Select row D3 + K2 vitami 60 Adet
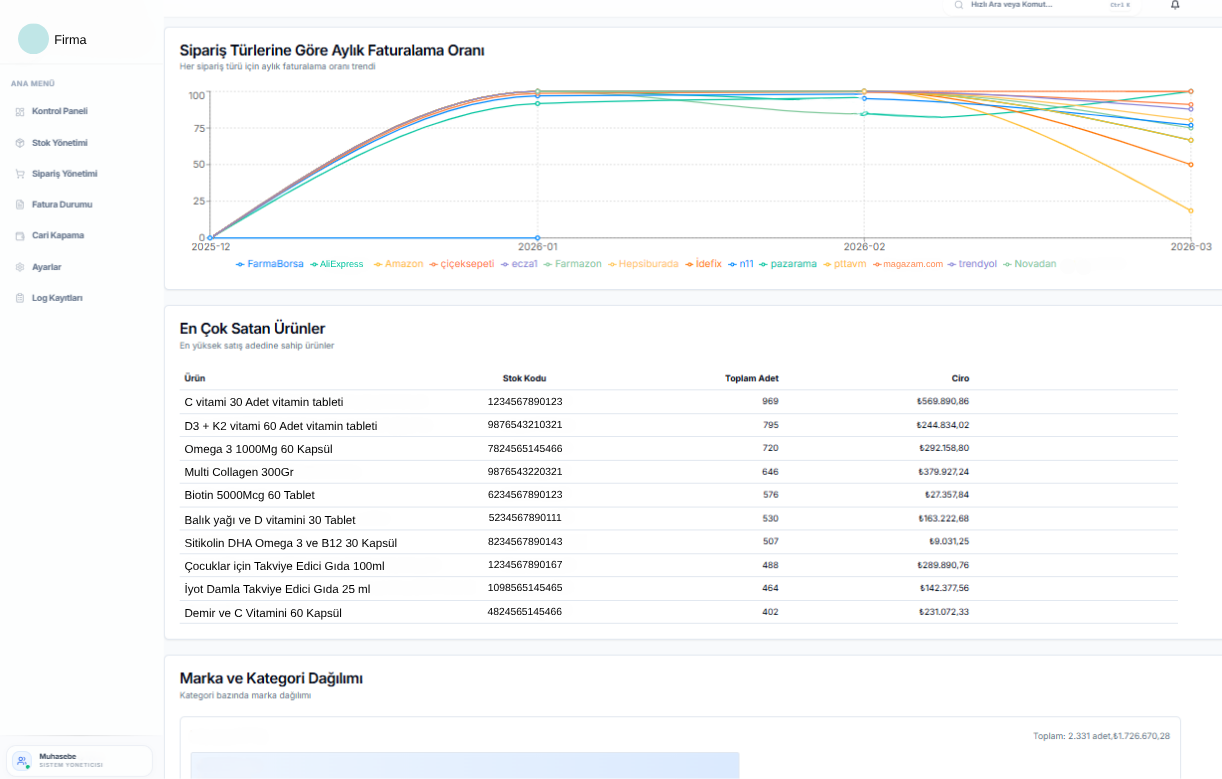1222x779 pixels. [x=679, y=426]
